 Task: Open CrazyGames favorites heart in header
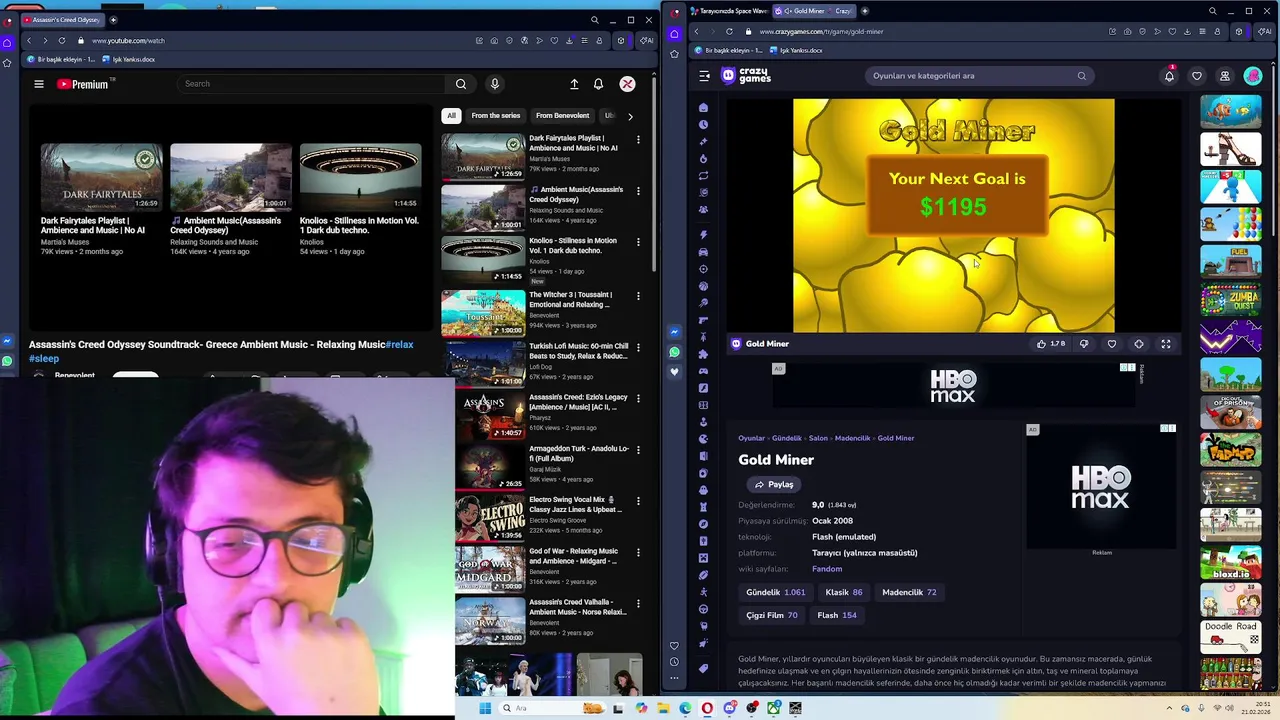pos(1197,76)
